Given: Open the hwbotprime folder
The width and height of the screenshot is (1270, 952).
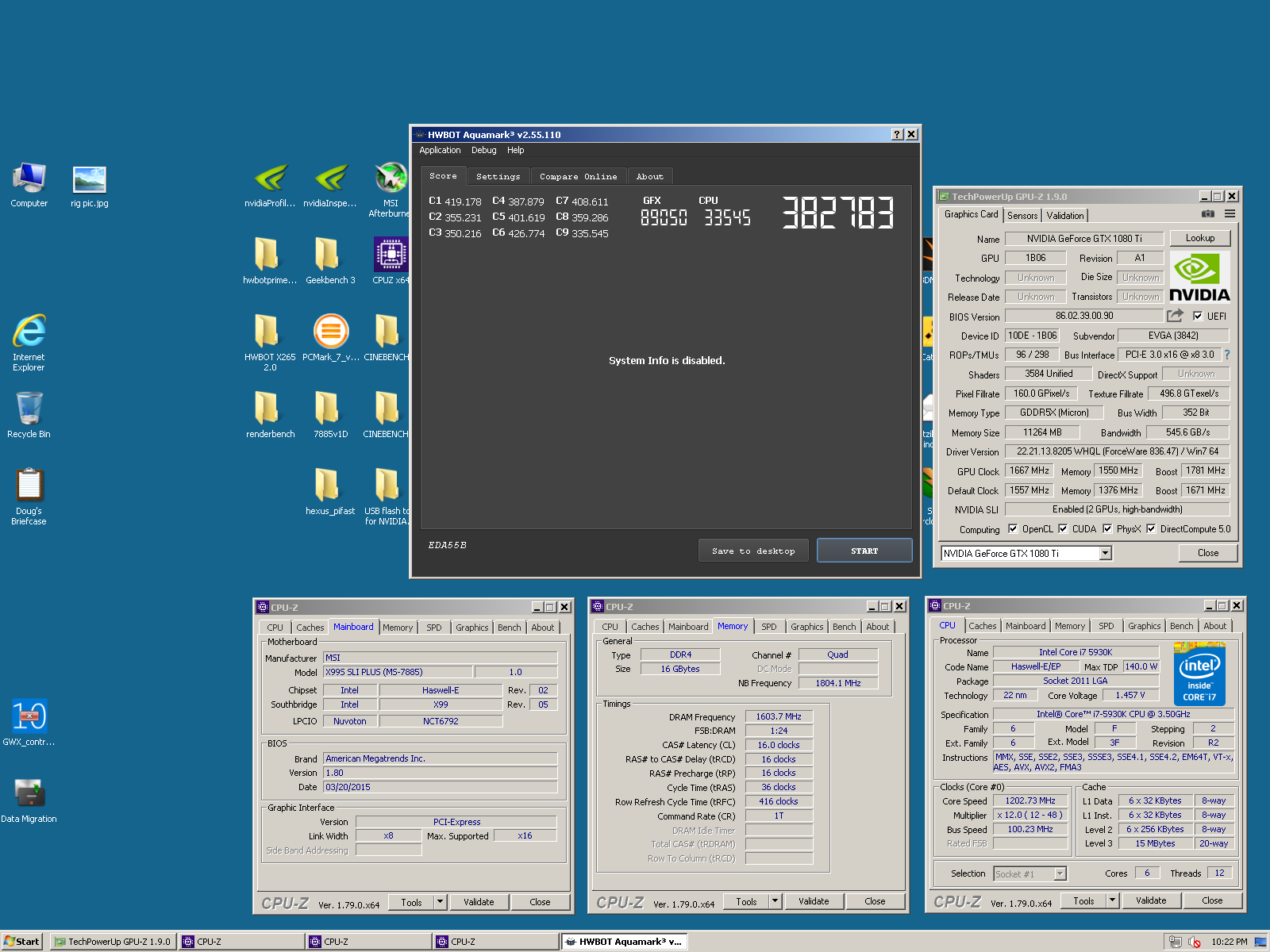Looking at the screenshot, I should click(x=270, y=261).
